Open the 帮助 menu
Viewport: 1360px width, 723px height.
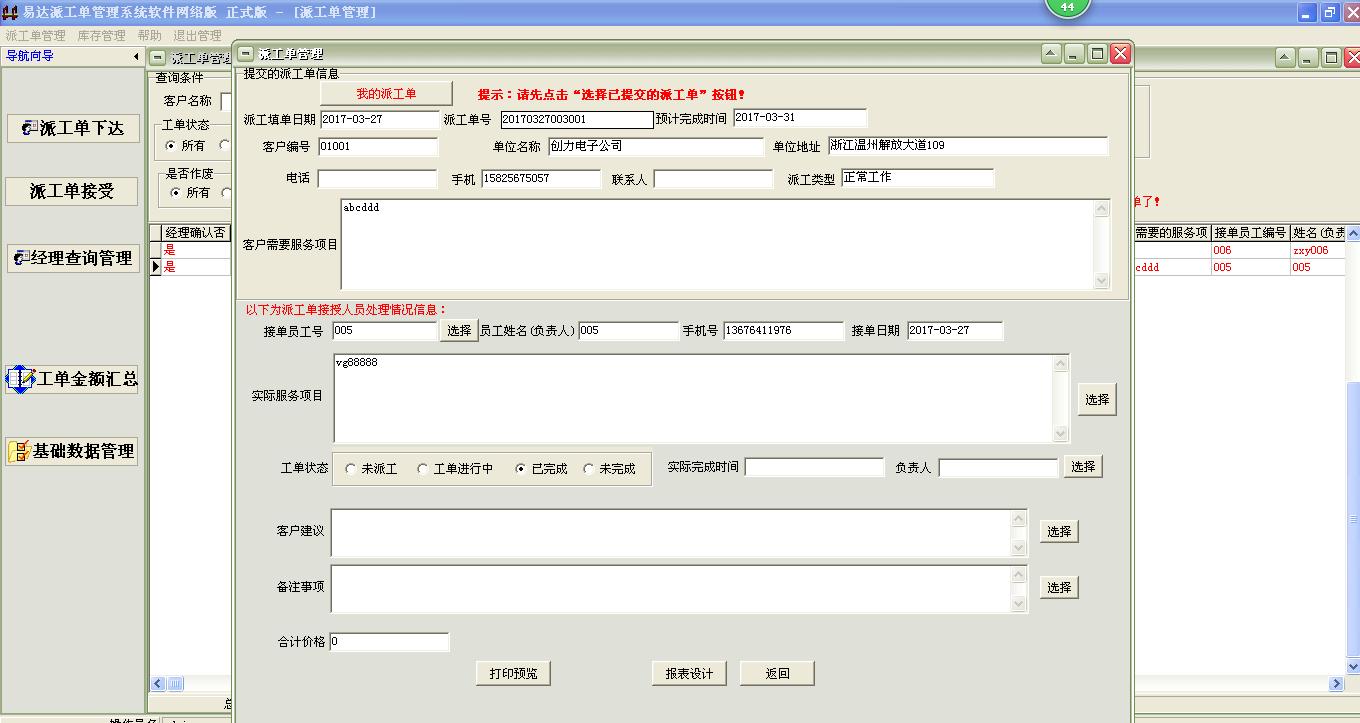pos(149,35)
